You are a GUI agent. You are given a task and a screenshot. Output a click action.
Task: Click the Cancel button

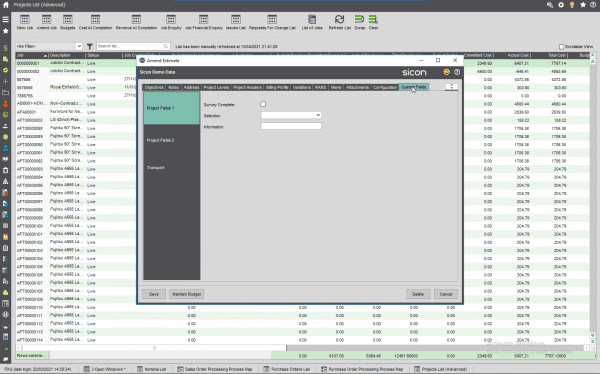(x=446, y=294)
